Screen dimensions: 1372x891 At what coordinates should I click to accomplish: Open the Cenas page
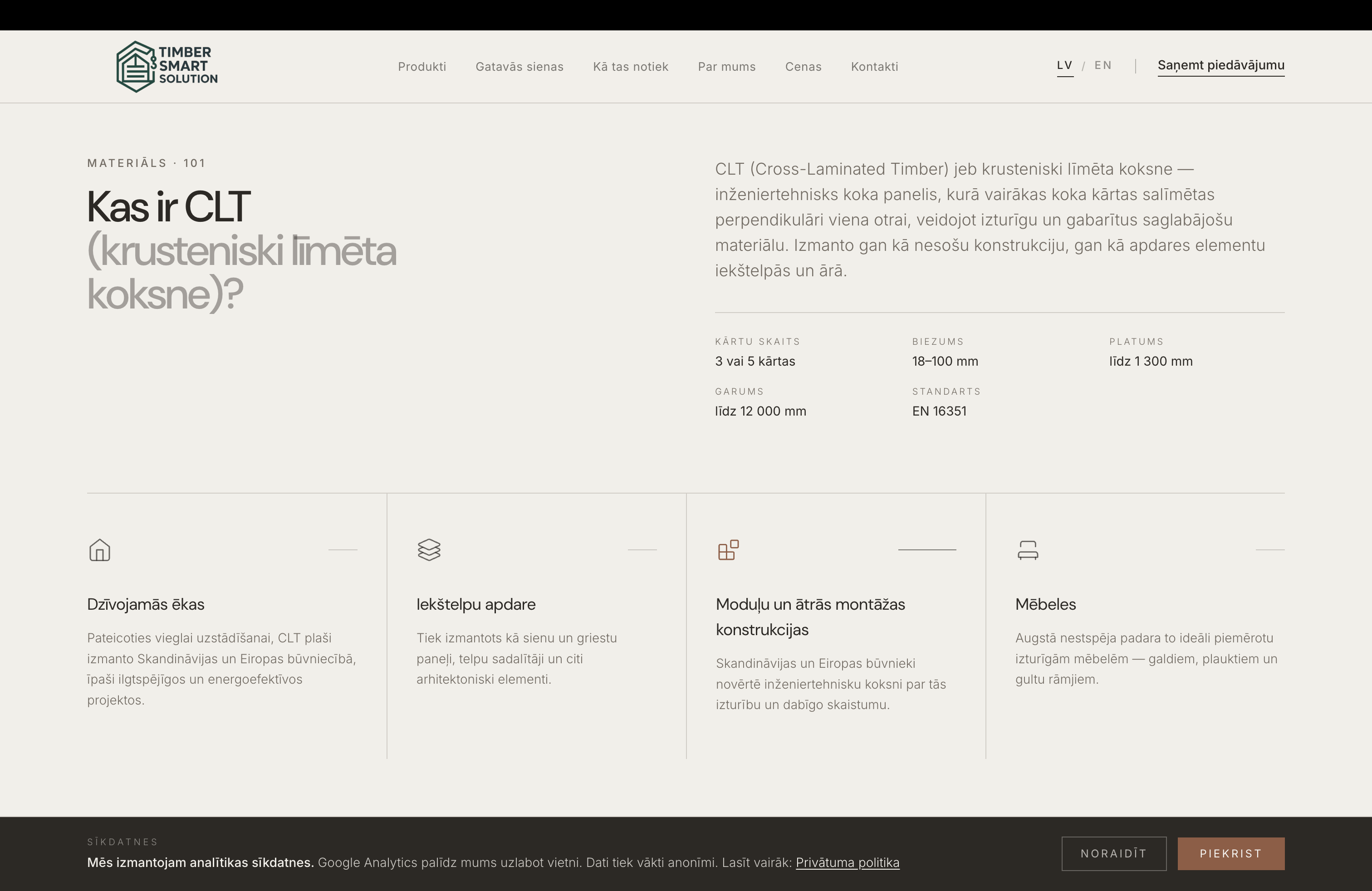[x=803, y=66]
